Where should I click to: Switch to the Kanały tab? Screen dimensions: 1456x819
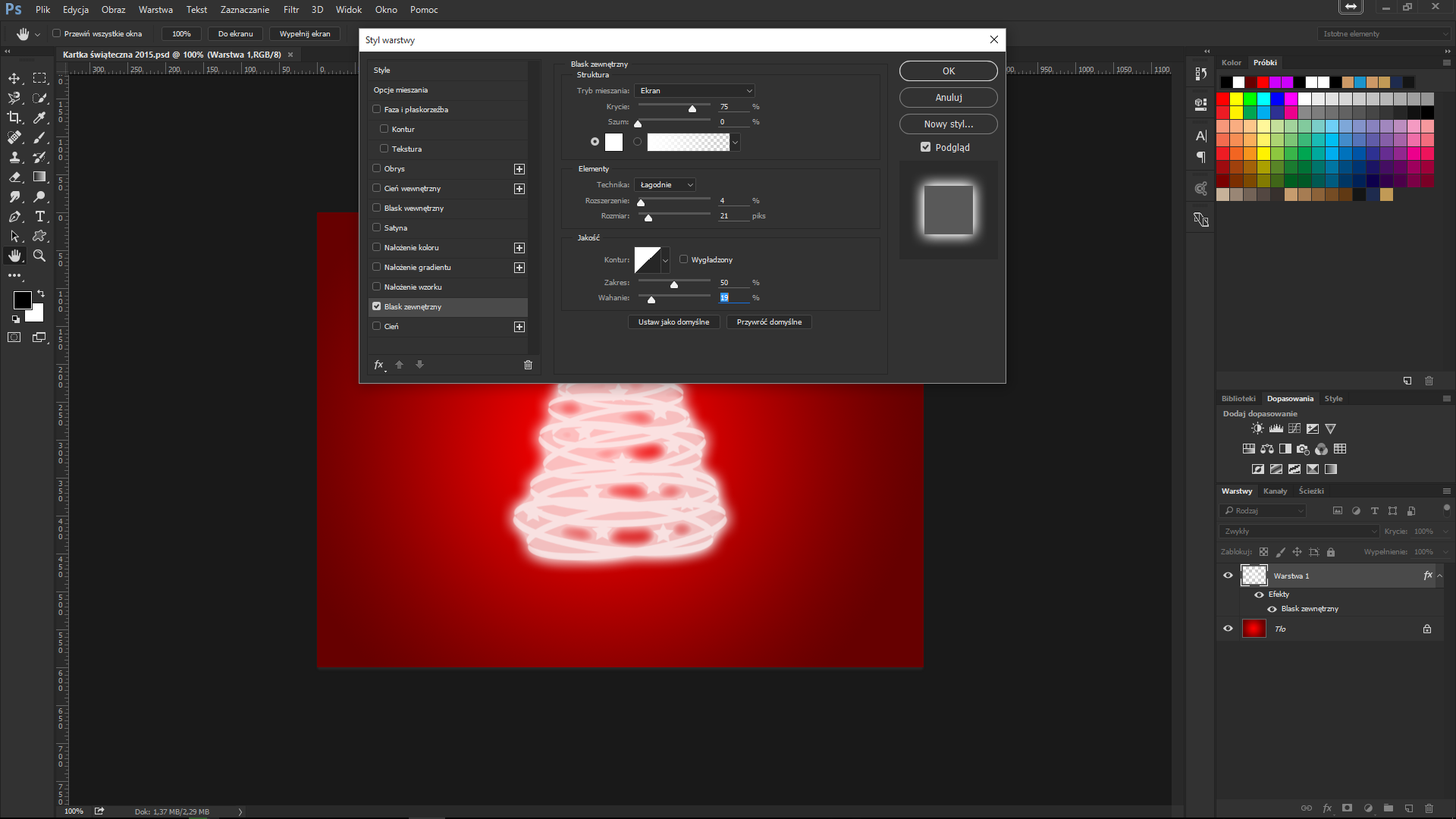[1275, 491]
